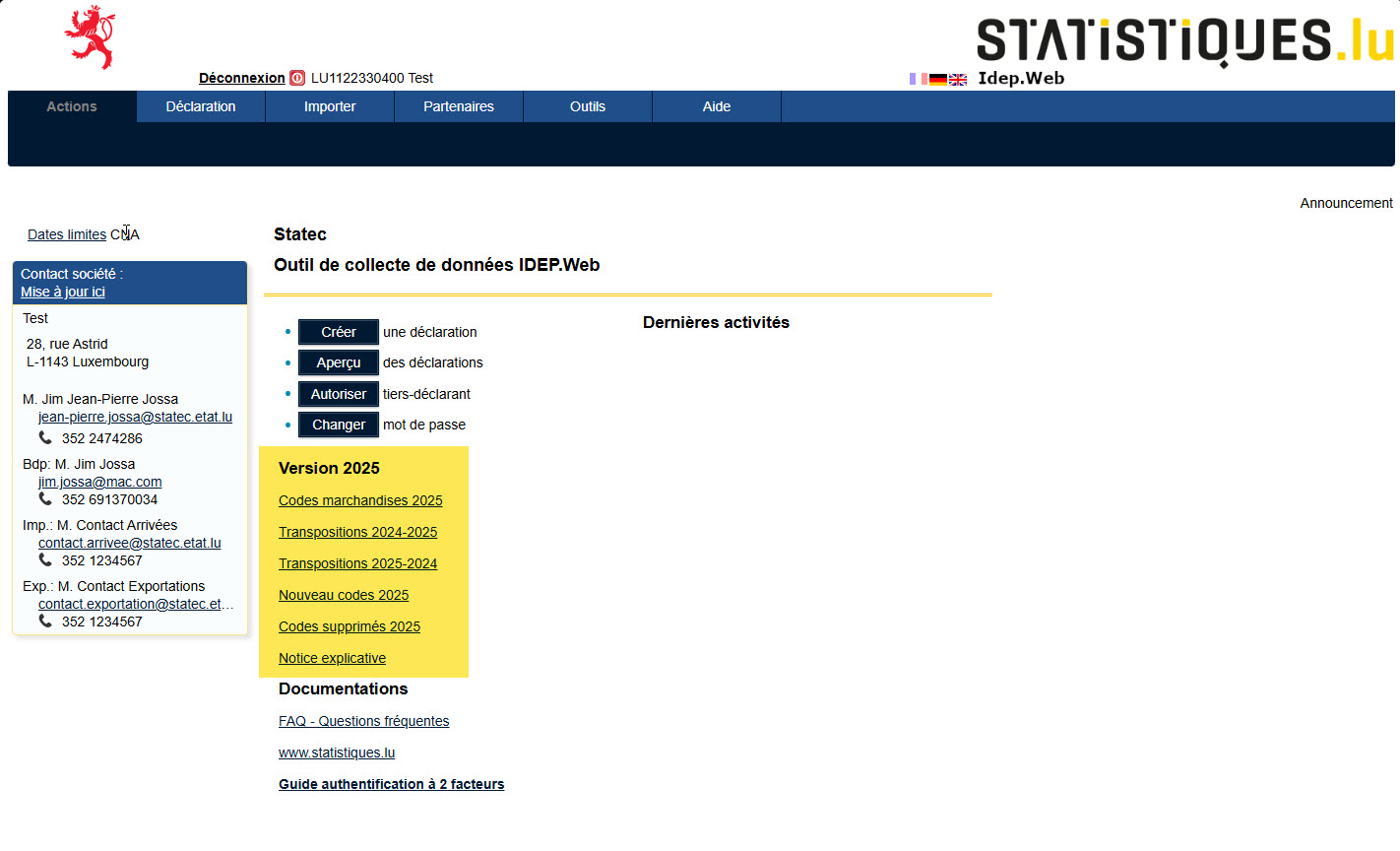The width and height of the screenshot is (1400, 851).
Task: Open the Outils menu
Action: (x=588, y=106)
